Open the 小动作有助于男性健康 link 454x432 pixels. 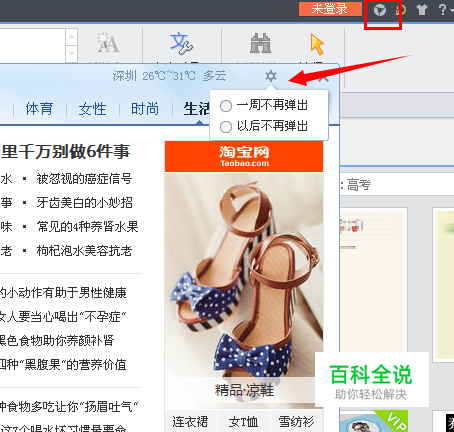(63, 293)
